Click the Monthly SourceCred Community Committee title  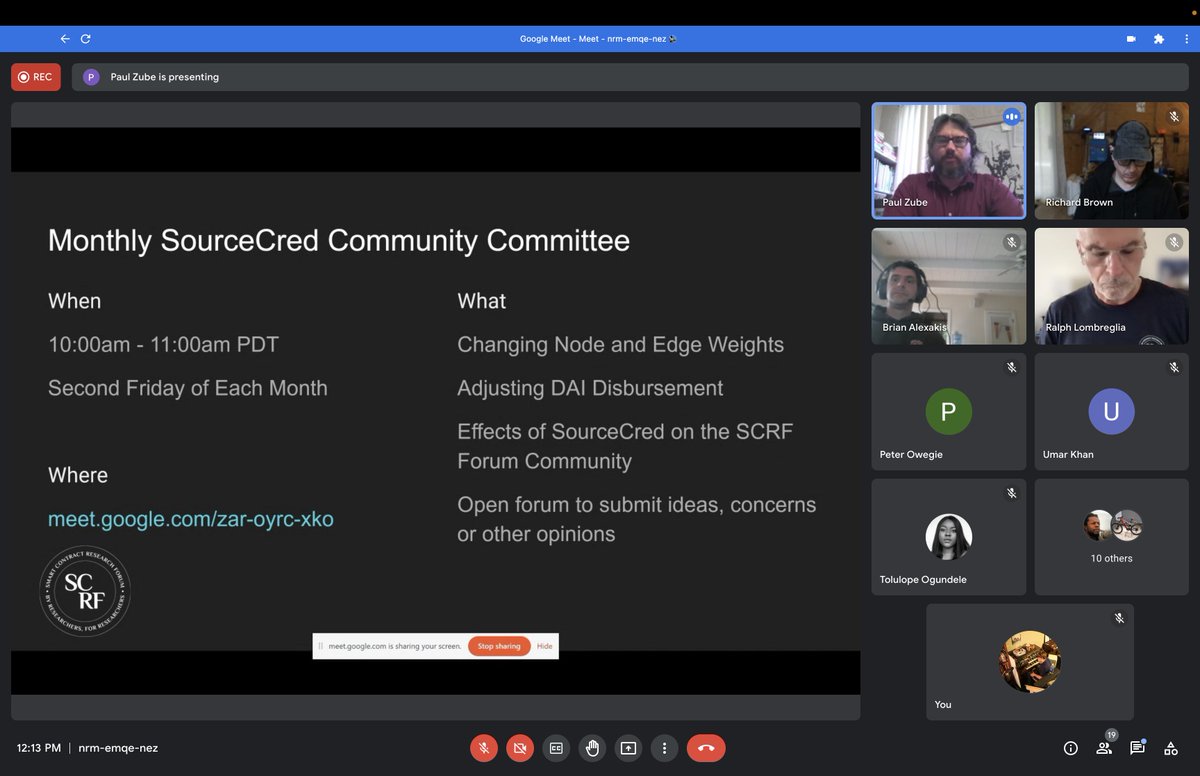coord(339,241)
